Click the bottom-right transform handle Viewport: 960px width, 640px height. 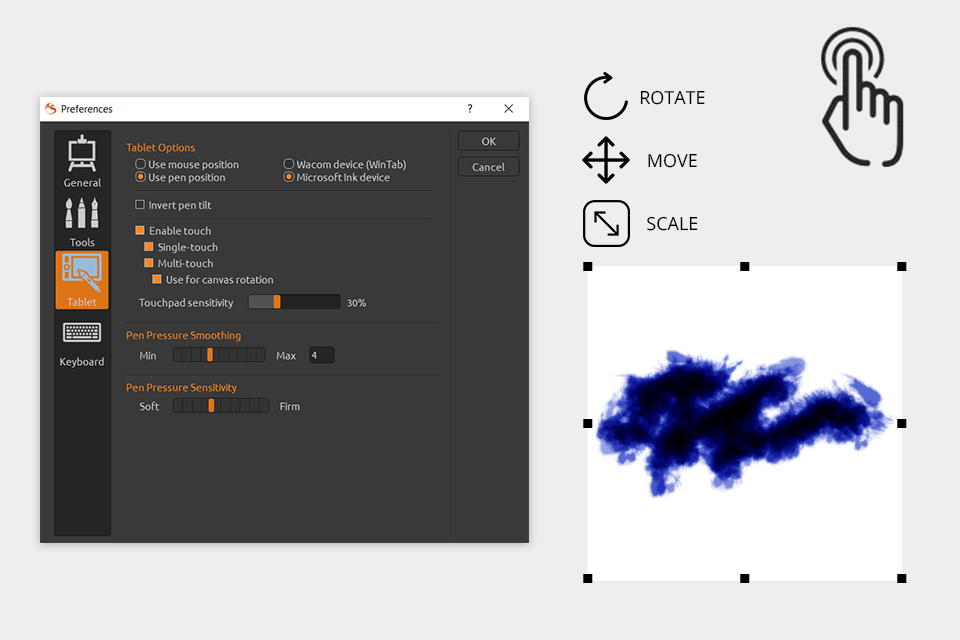tap(901, 578)
